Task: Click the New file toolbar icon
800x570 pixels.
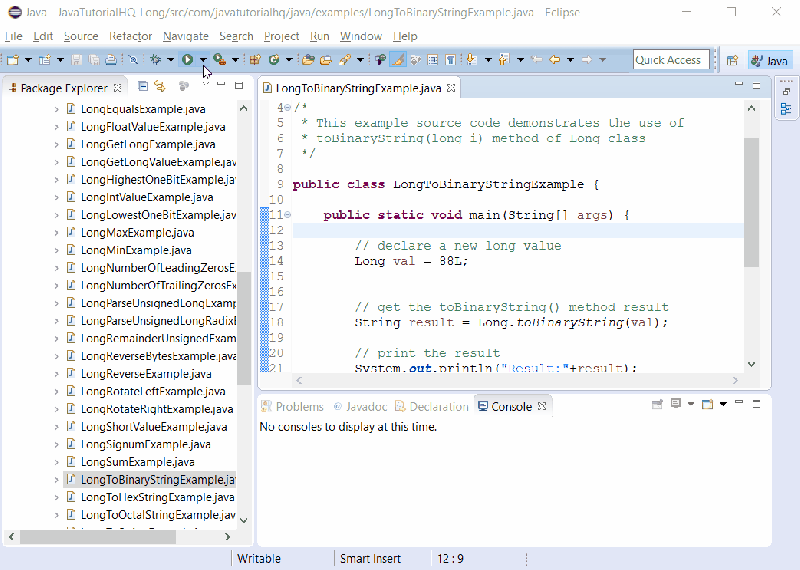Action: point(13,60)
